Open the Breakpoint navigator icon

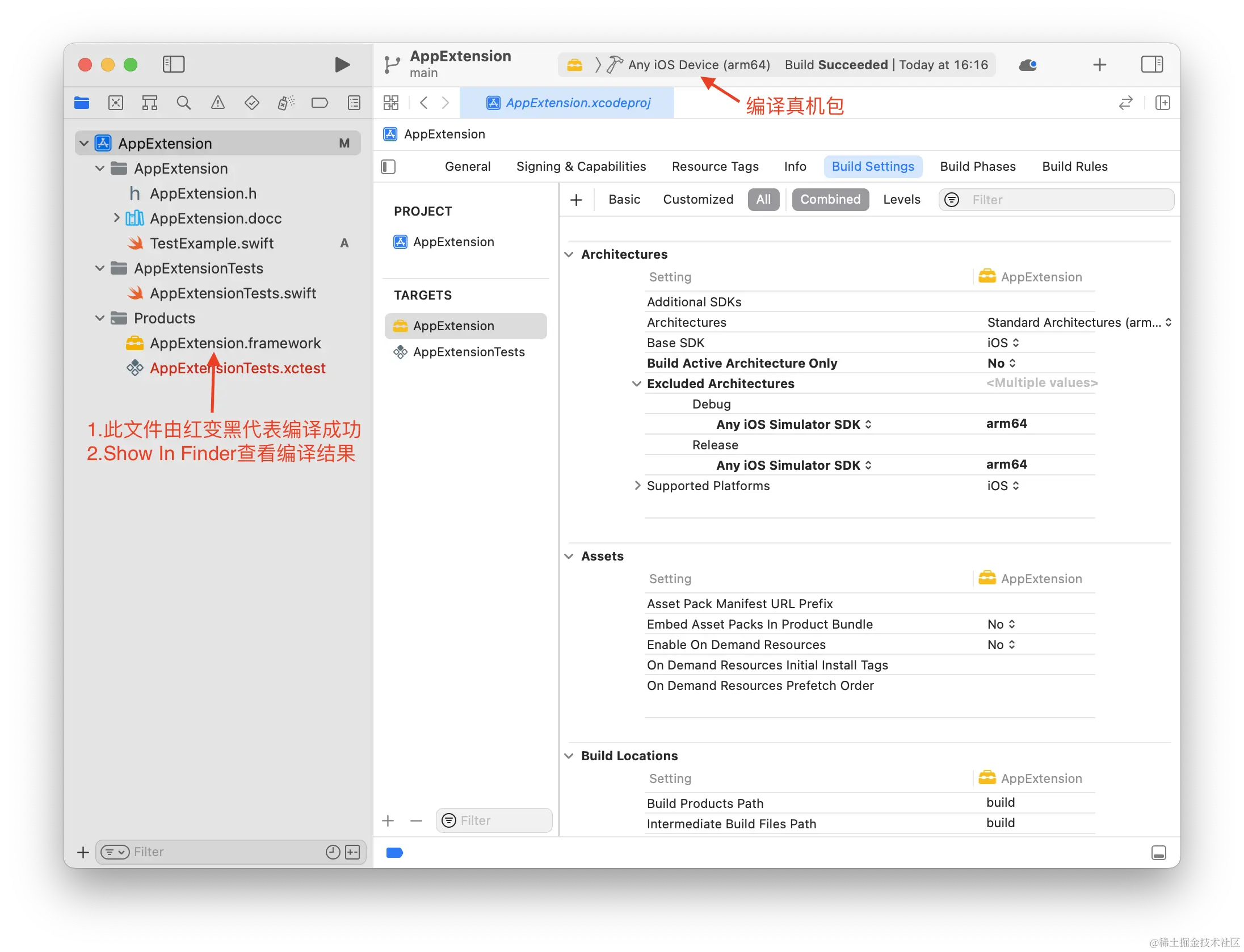tap(320, 103)
